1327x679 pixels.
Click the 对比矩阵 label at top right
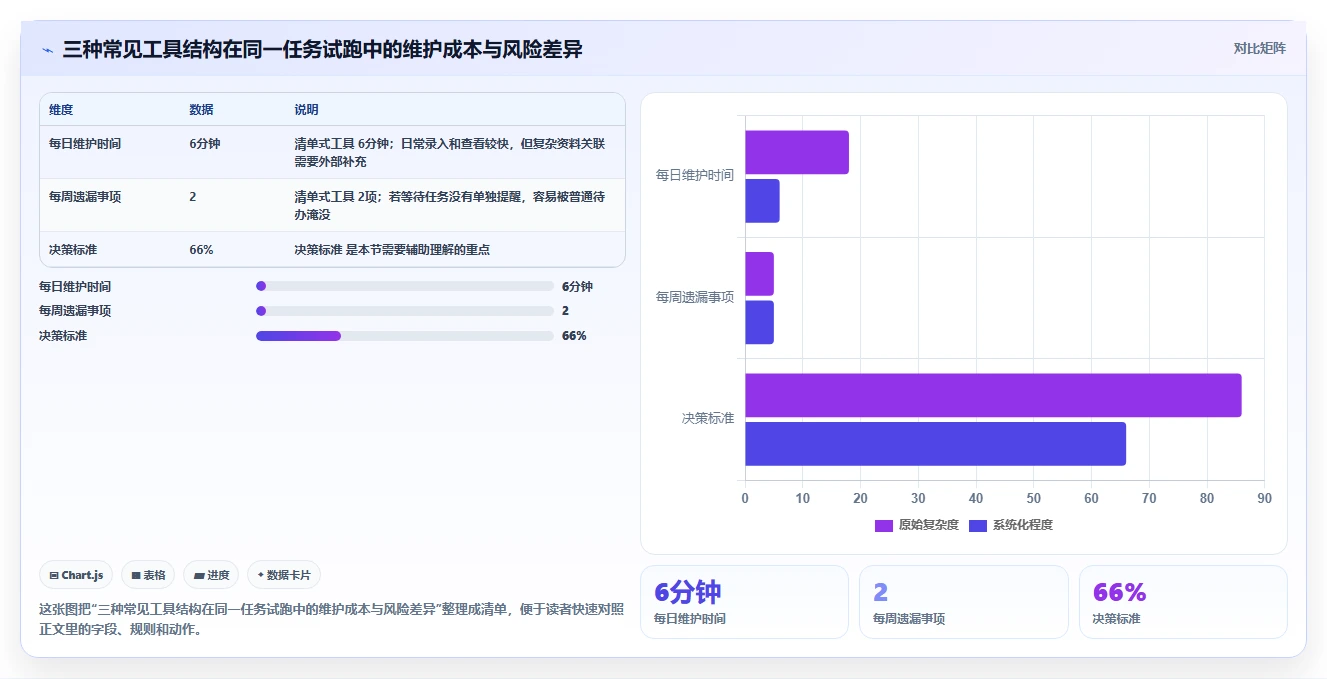pyautogui.click(x=1259, y=48)
